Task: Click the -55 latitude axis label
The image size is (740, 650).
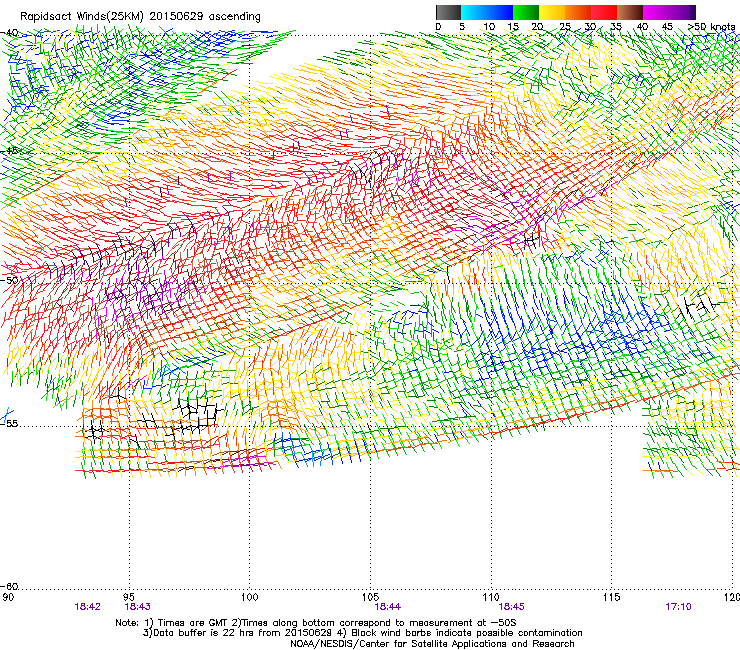Action: coord(9,423)
